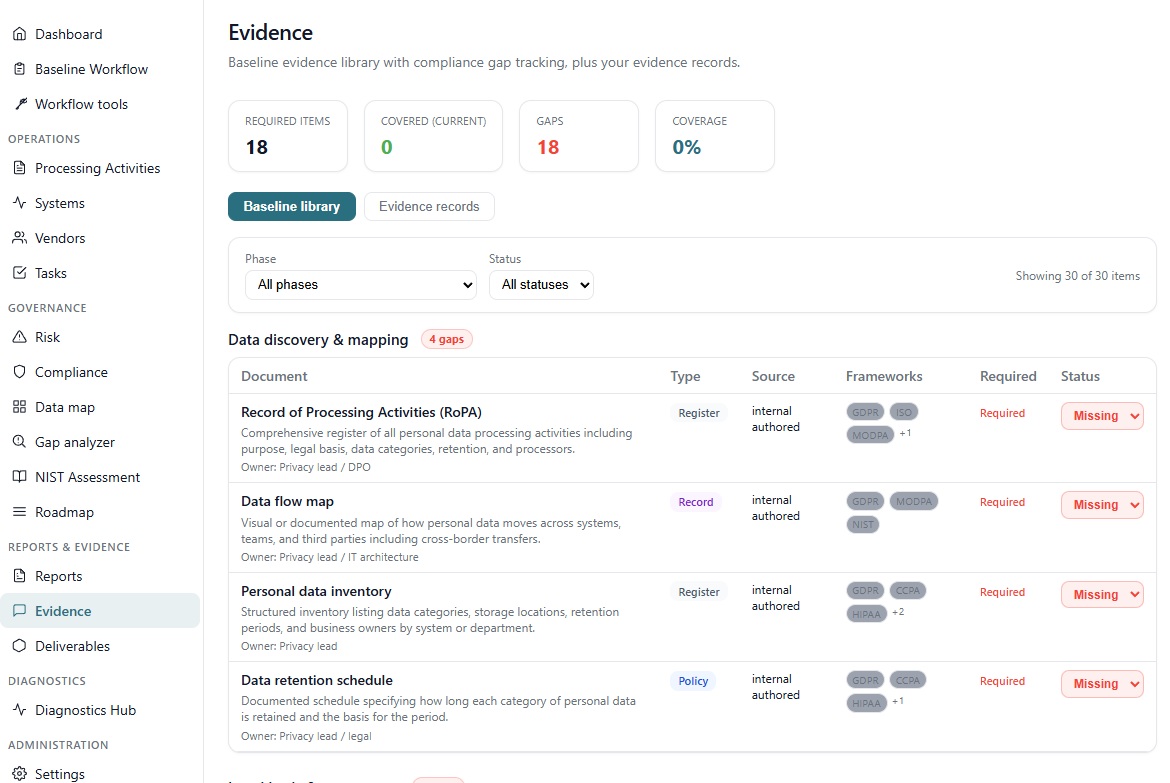Click the Compliance shield icon
The height and width of the screenshot is (783, 1170).
tap(20, 371)
